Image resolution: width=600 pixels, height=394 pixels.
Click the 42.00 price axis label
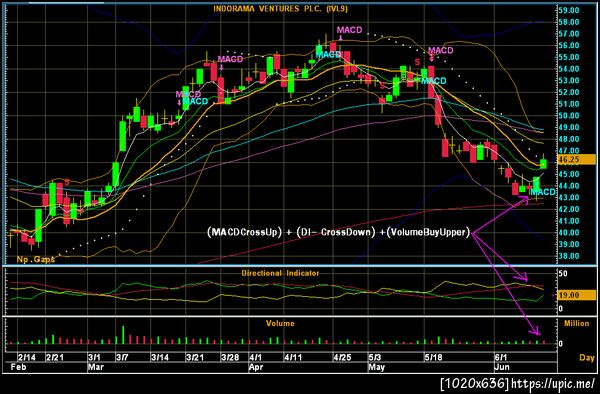(569, 209)
